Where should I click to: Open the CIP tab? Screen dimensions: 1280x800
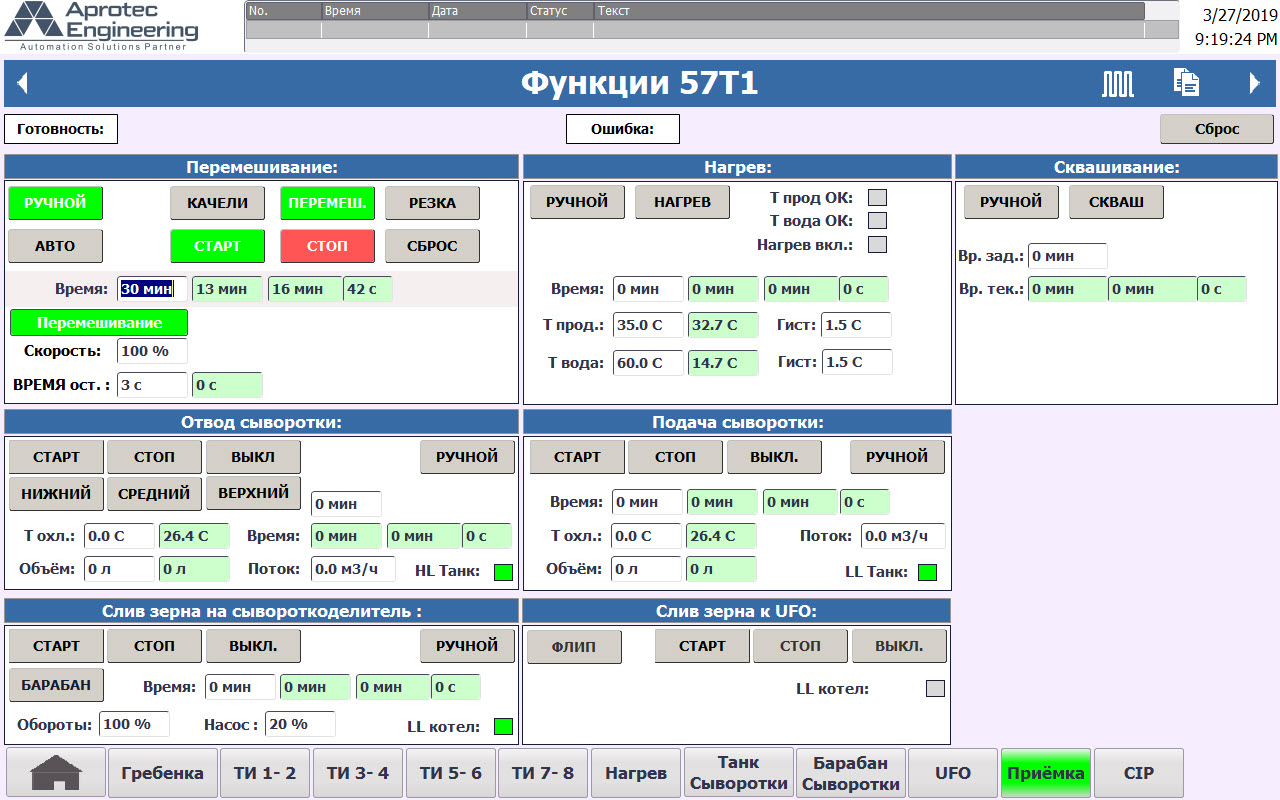pyautogui.click(x=1138, y=773)
